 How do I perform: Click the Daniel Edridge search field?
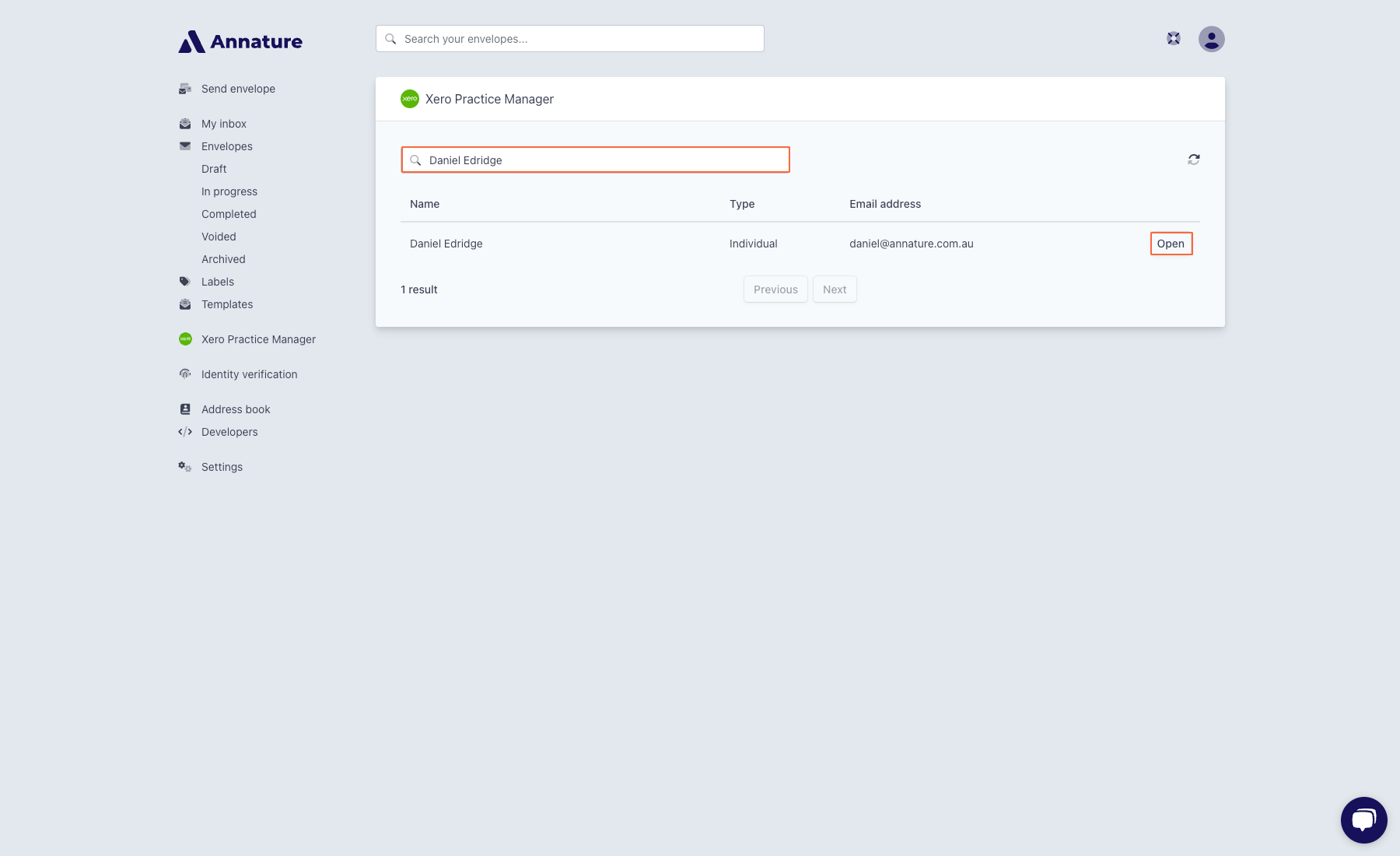[x=595, y=160]
